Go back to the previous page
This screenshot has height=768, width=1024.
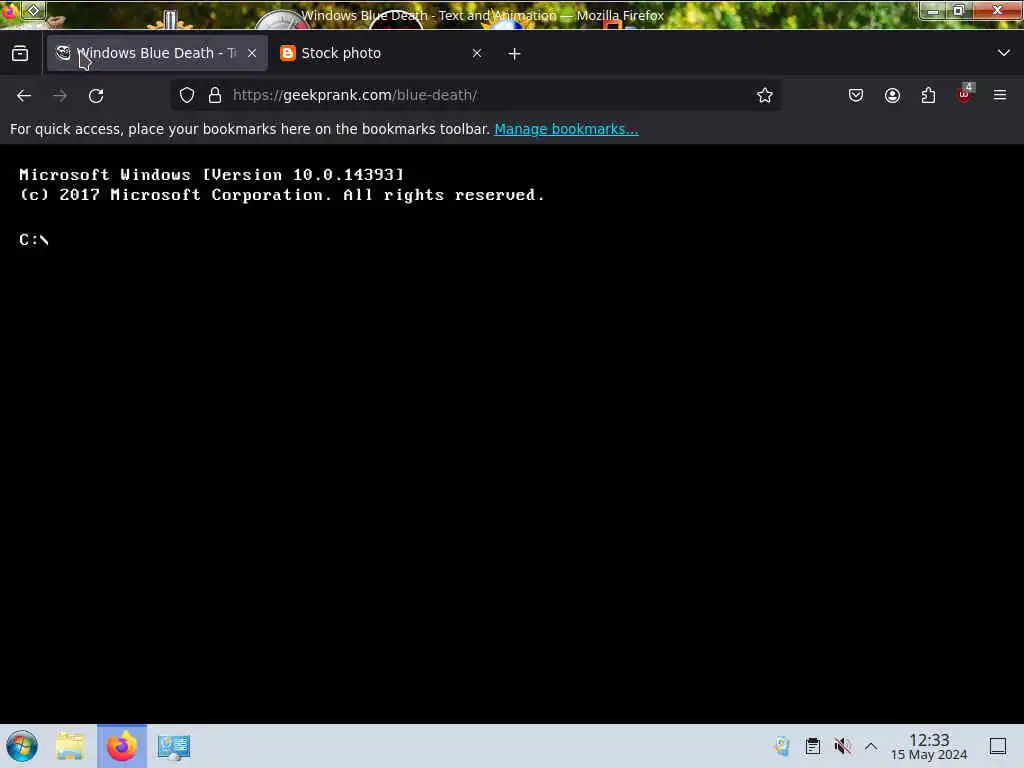click(24, 96)
